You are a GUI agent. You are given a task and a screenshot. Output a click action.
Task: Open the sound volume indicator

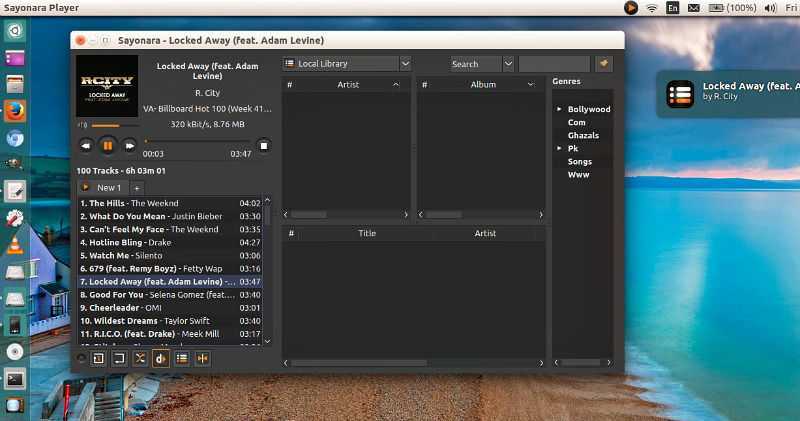[x=770, y=8]
